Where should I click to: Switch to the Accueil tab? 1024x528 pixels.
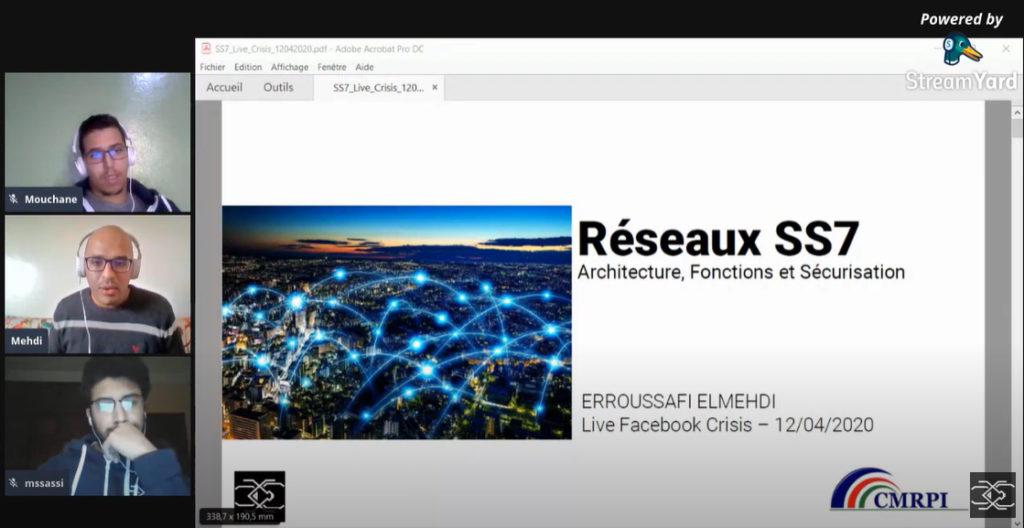click(224, 88)
